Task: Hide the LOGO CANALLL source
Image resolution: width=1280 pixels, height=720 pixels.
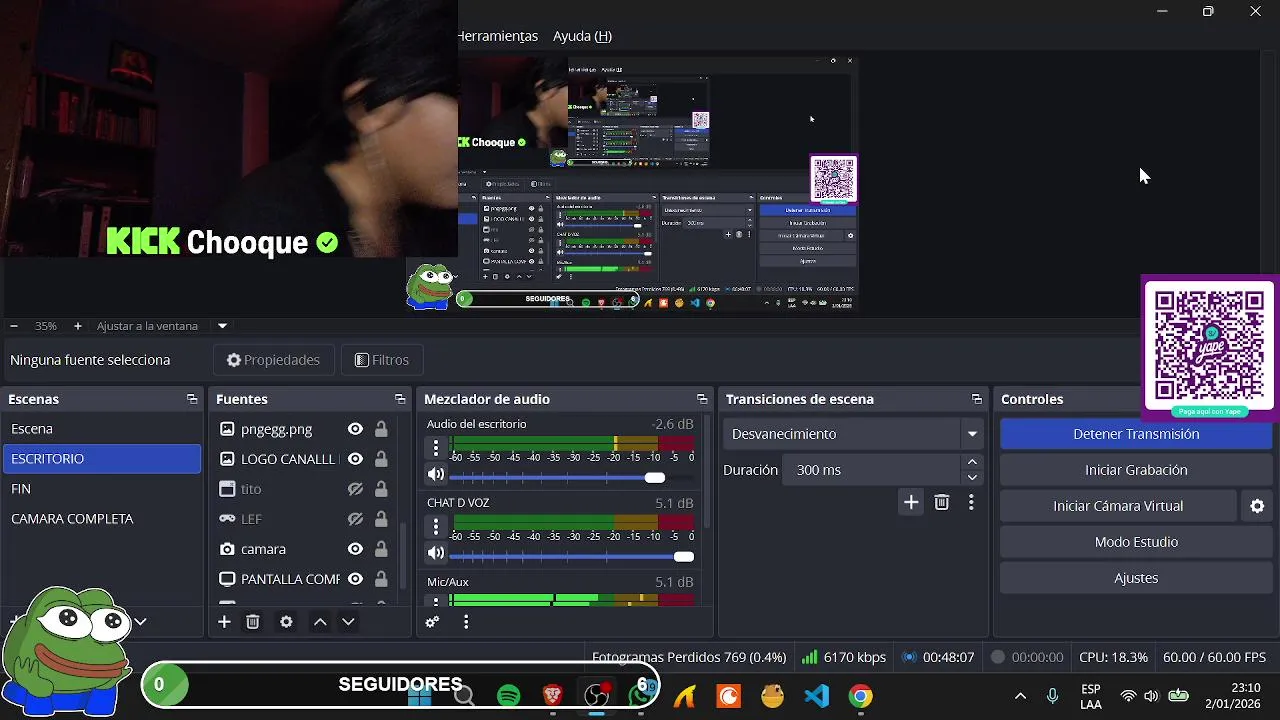Action: 355,459
